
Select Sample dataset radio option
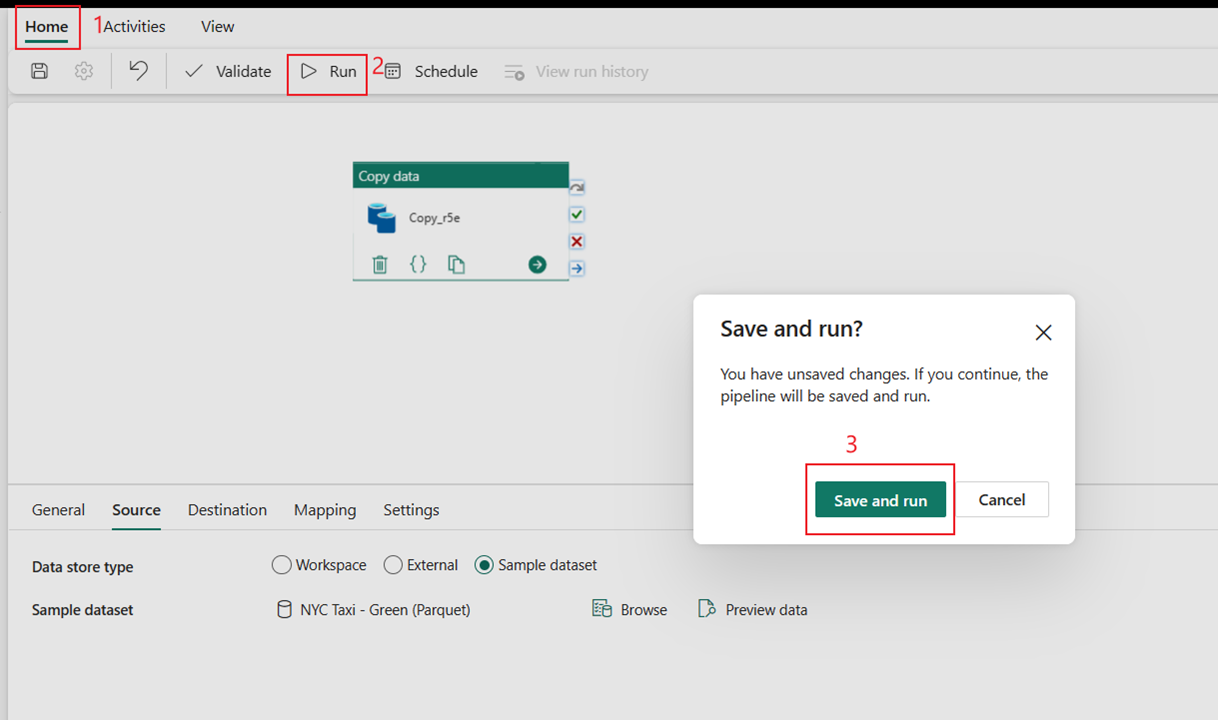tap(536, 565)
